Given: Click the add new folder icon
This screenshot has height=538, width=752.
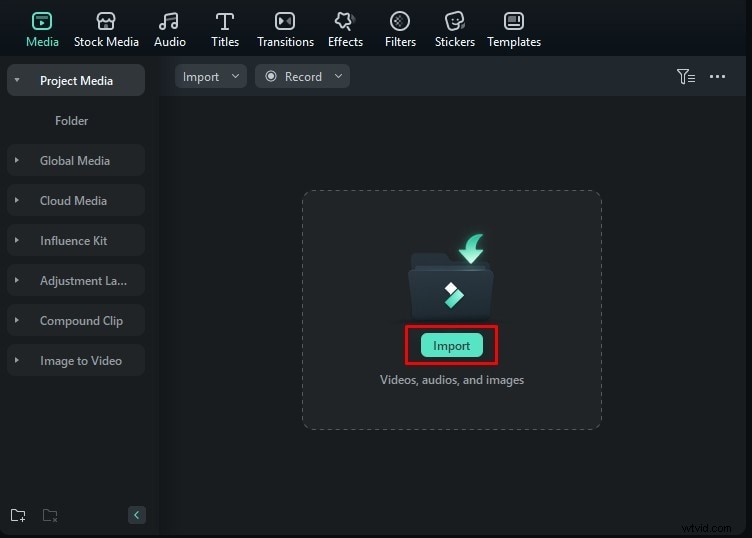Looking at the screenshot, I should click(18, 515).
